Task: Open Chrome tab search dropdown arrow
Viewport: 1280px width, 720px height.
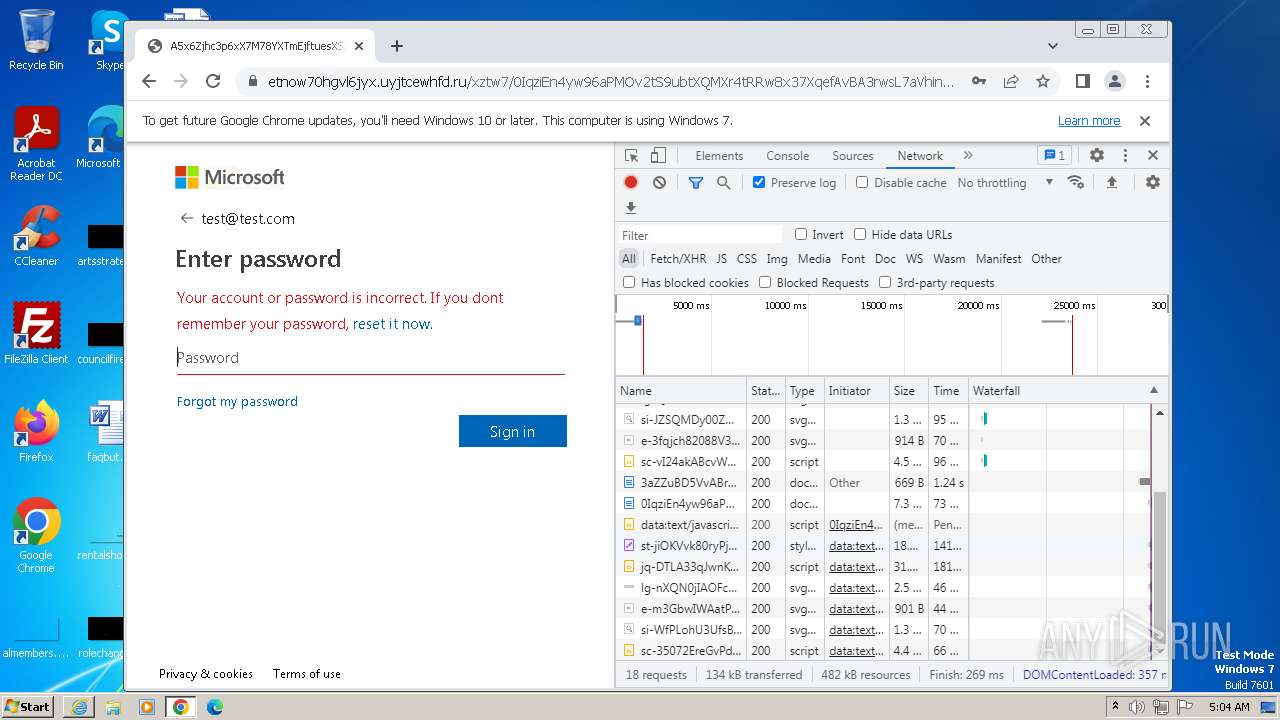Action: [x=1053, y=46]
